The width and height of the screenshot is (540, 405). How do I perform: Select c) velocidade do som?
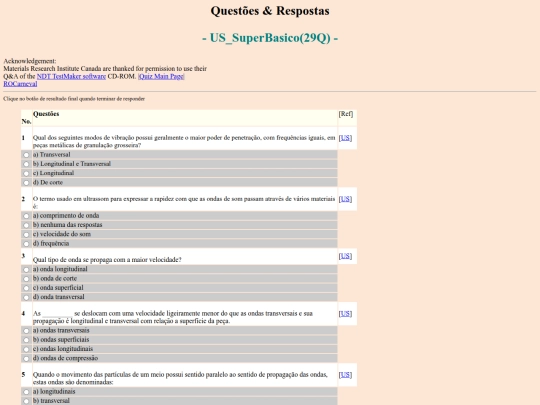26,235
